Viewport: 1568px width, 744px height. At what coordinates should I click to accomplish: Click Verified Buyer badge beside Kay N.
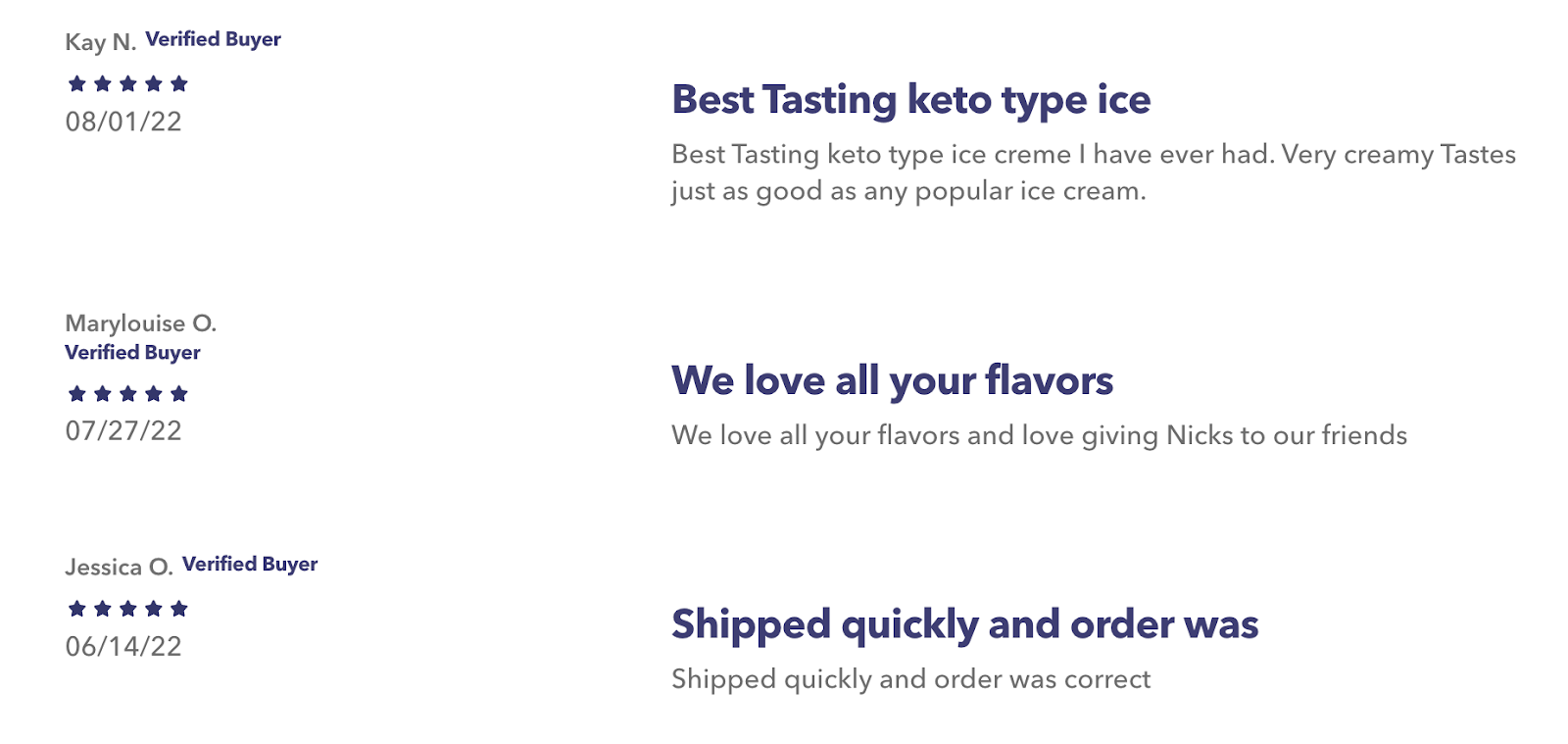[213, 39]
